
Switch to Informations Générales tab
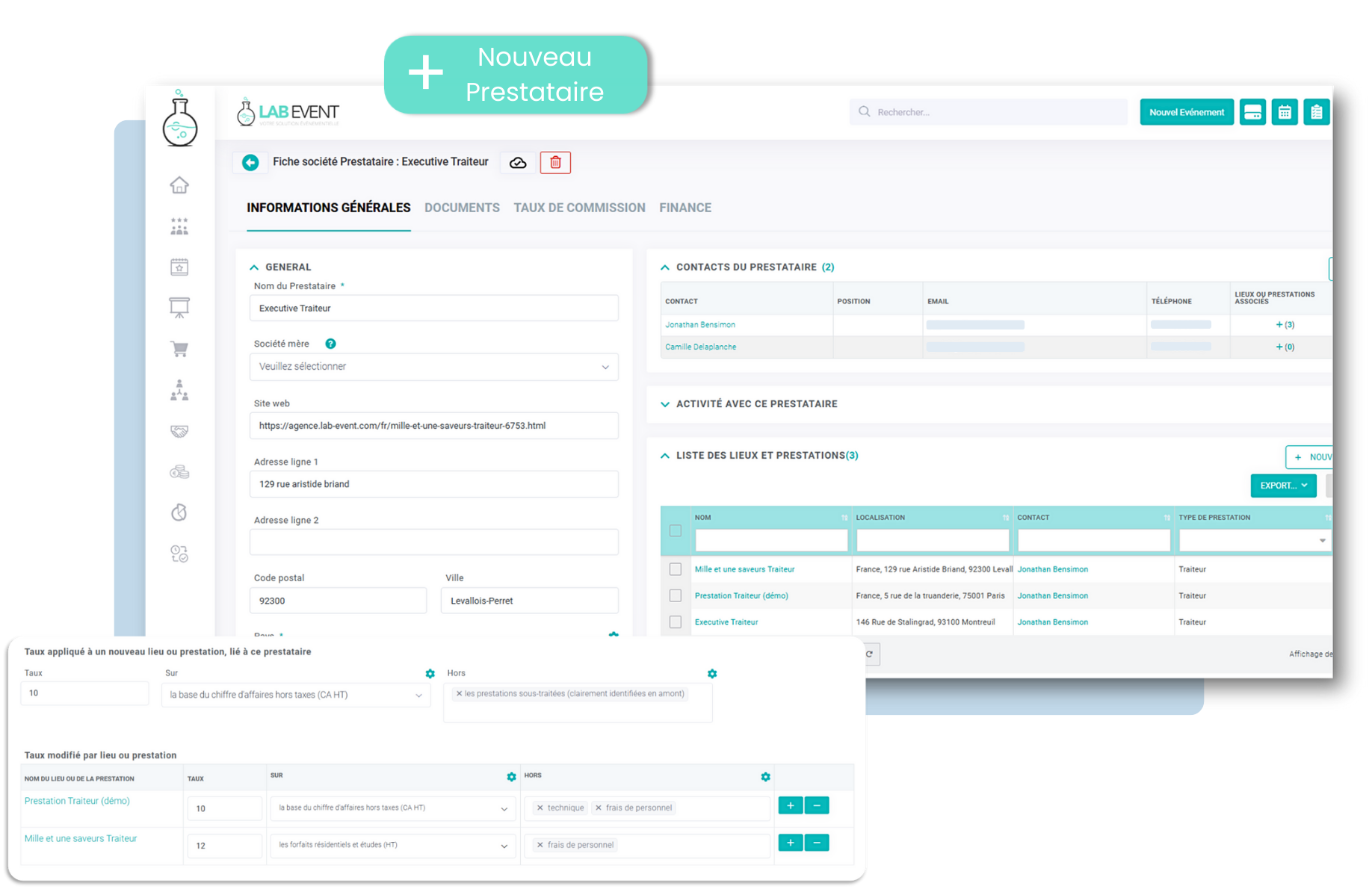[329, 208]
